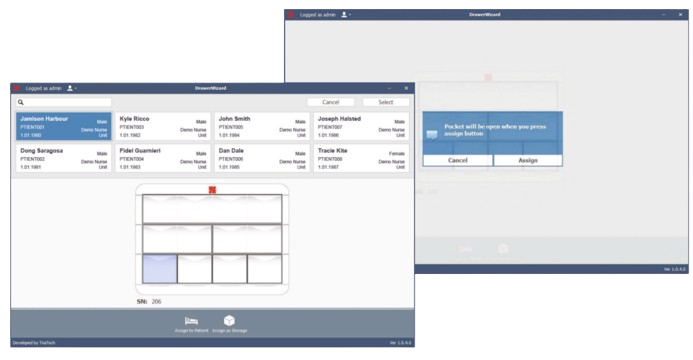Select the highlighted blue pocket in bottom row

pos(160,269)
